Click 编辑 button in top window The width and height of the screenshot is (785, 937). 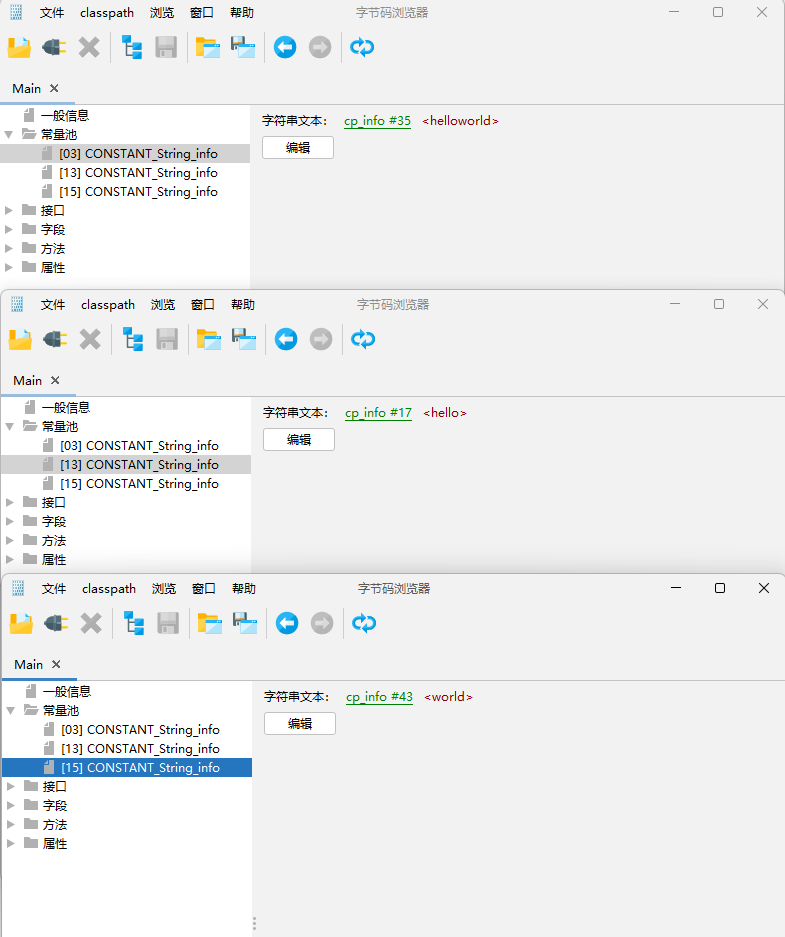pyautogui.click(x=298, y=148)
